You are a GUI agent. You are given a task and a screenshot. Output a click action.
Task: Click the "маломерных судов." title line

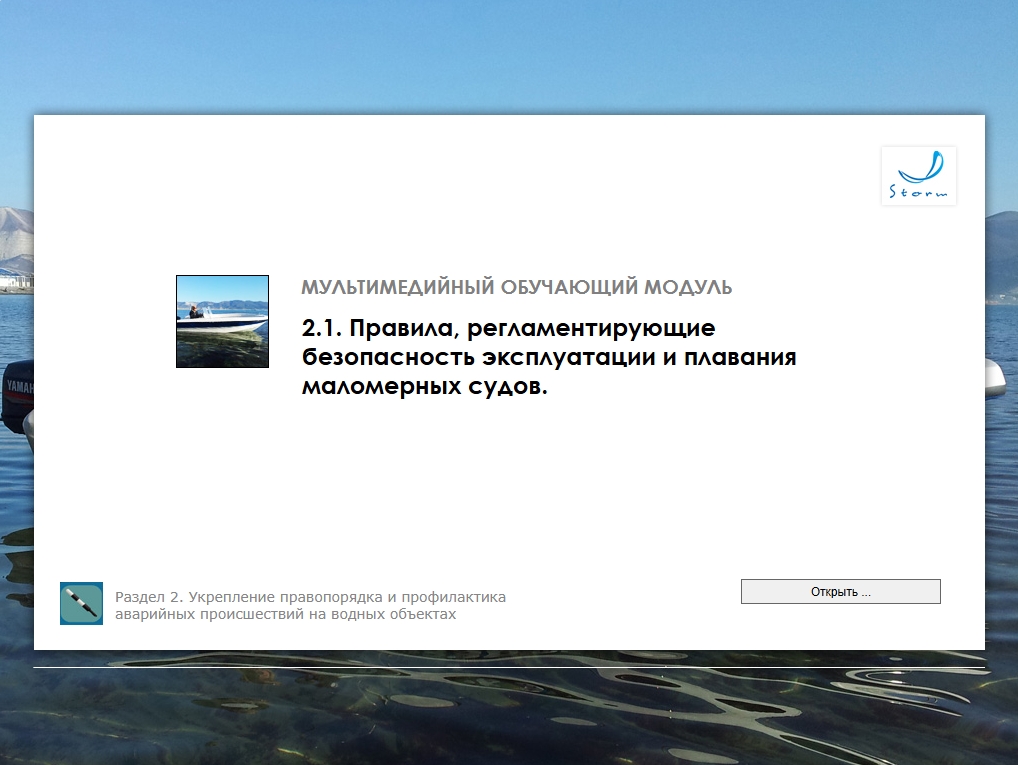click(425, 387)
